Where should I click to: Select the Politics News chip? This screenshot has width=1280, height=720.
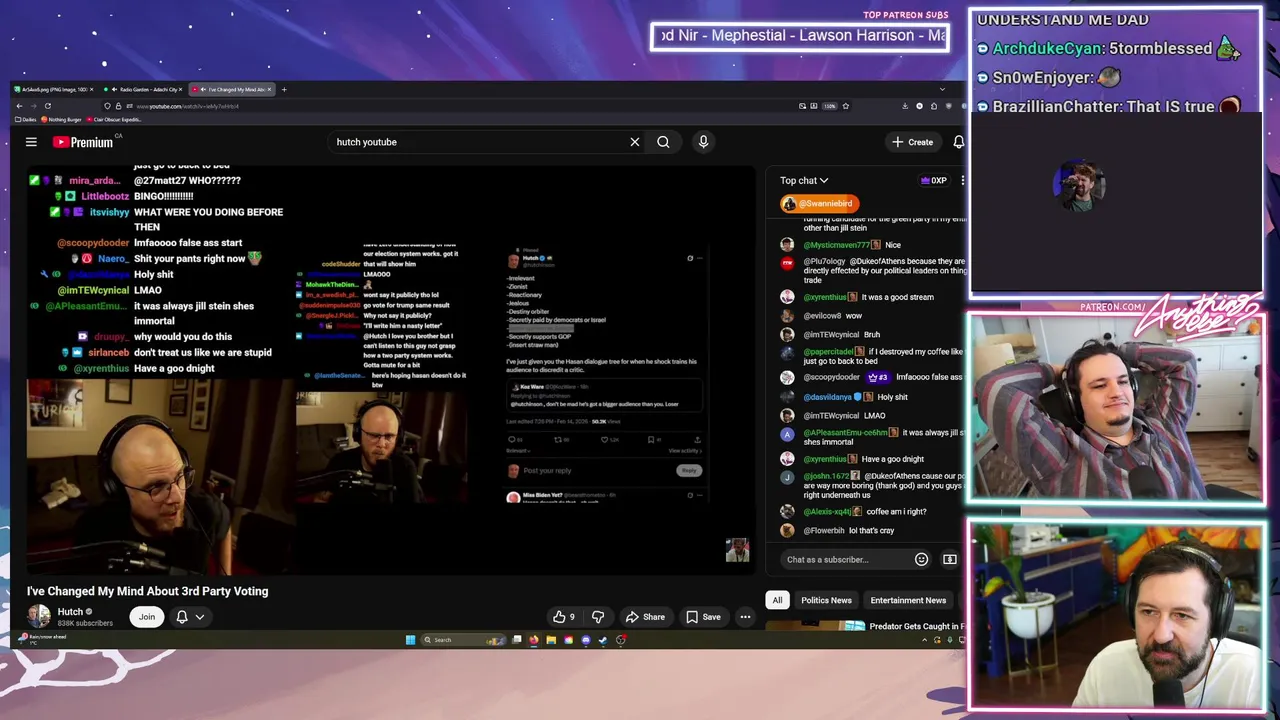tap(826, 600)
